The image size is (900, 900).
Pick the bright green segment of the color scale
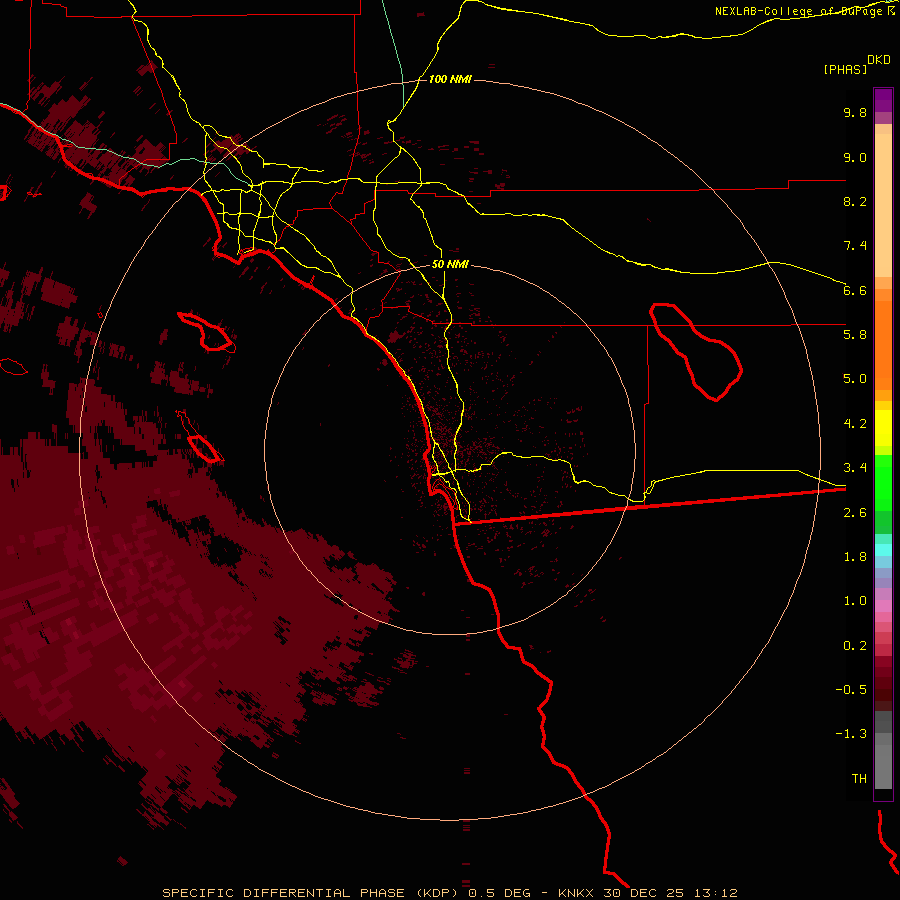[x=883, y=482]
